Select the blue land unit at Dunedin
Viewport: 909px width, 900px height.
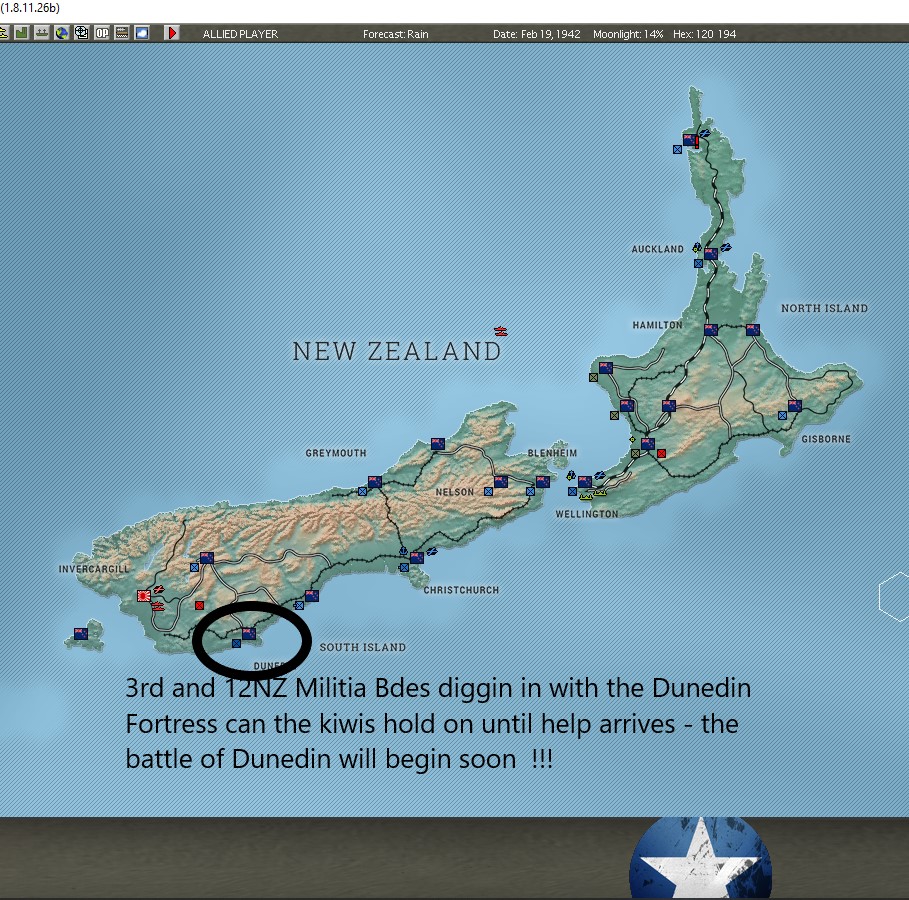click(236, 644)
